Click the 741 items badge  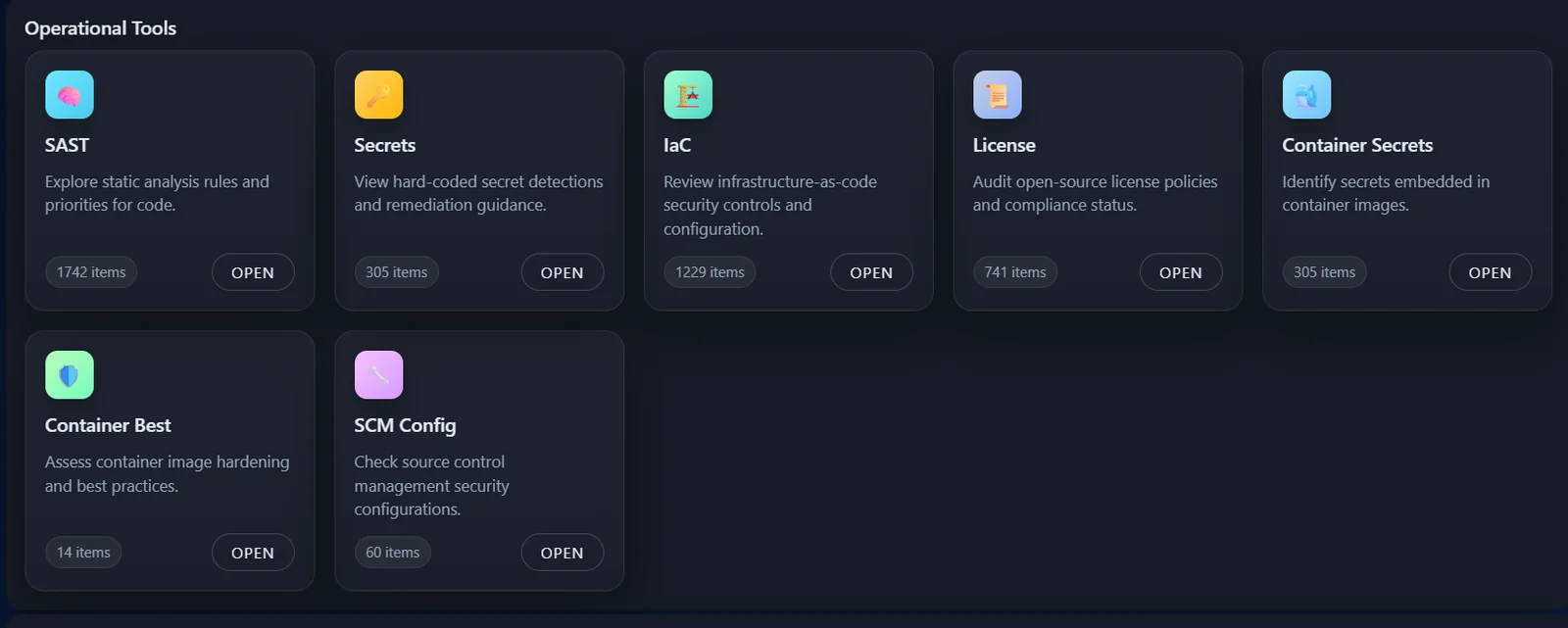tap(1015, 272)
